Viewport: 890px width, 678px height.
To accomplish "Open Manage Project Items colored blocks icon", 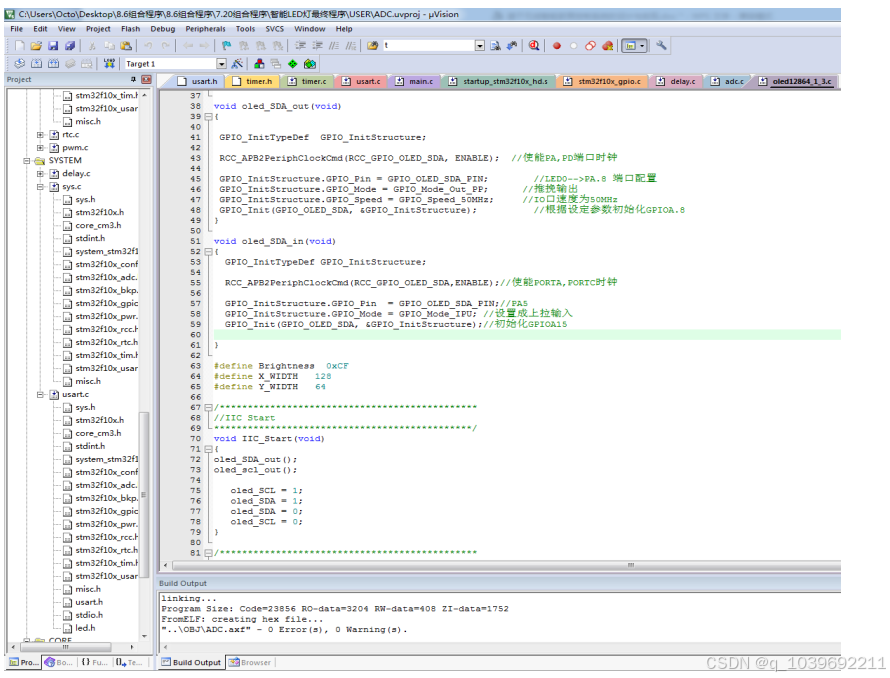I will coord(259,64).
